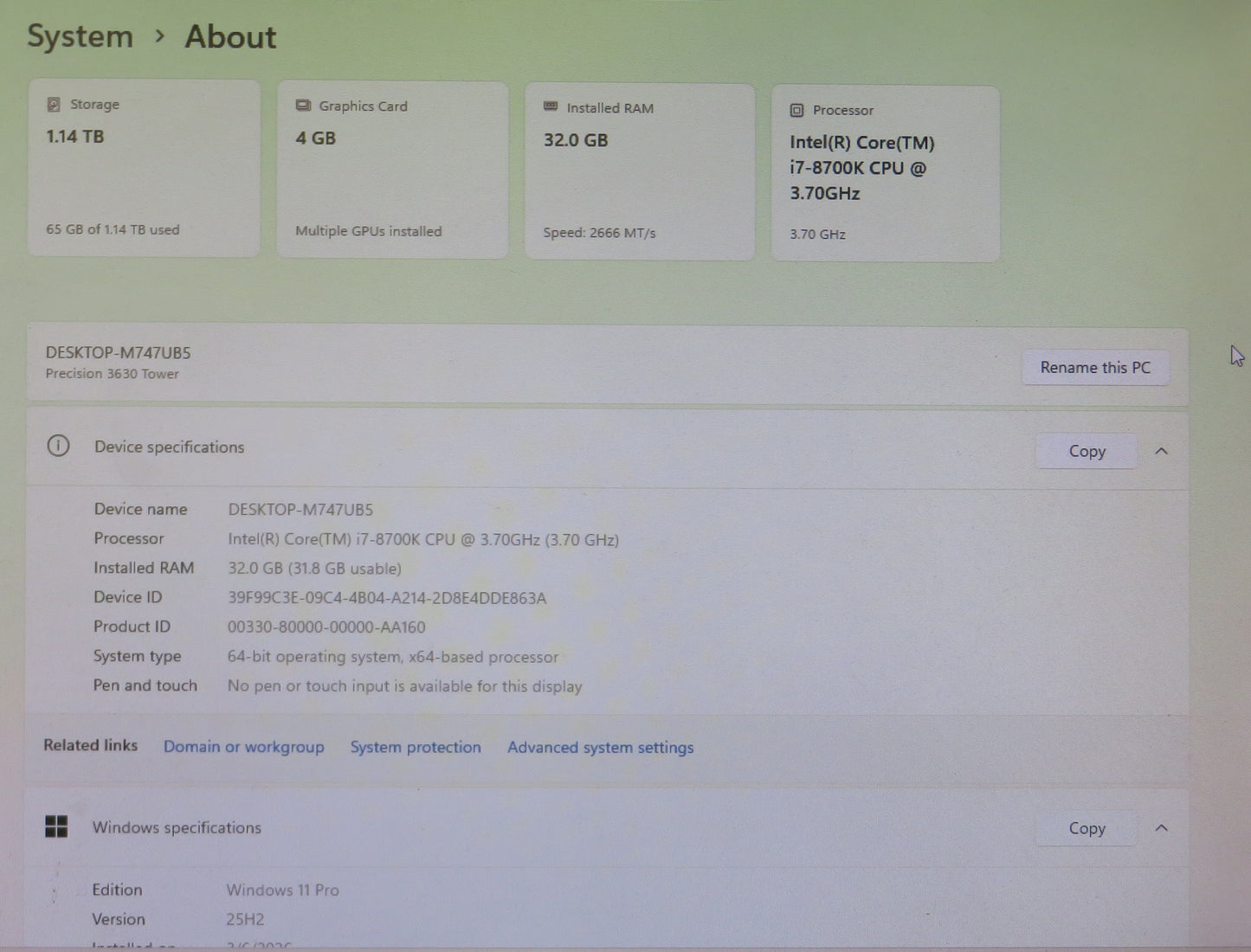
Task: Collapse the Device specifications section
Action: point(1161,451)
